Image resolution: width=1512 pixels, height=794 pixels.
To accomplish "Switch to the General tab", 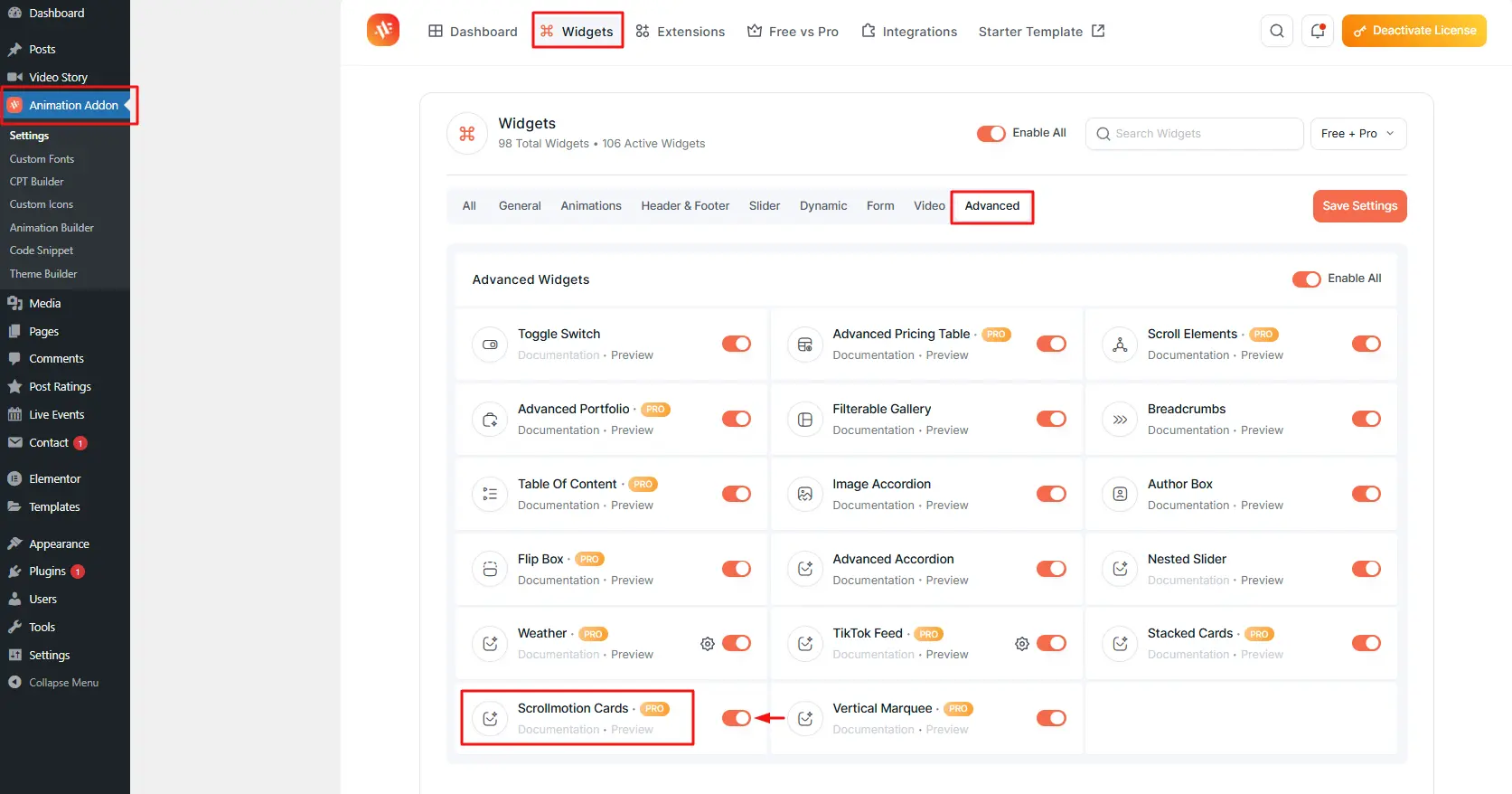I will (520, 206).
